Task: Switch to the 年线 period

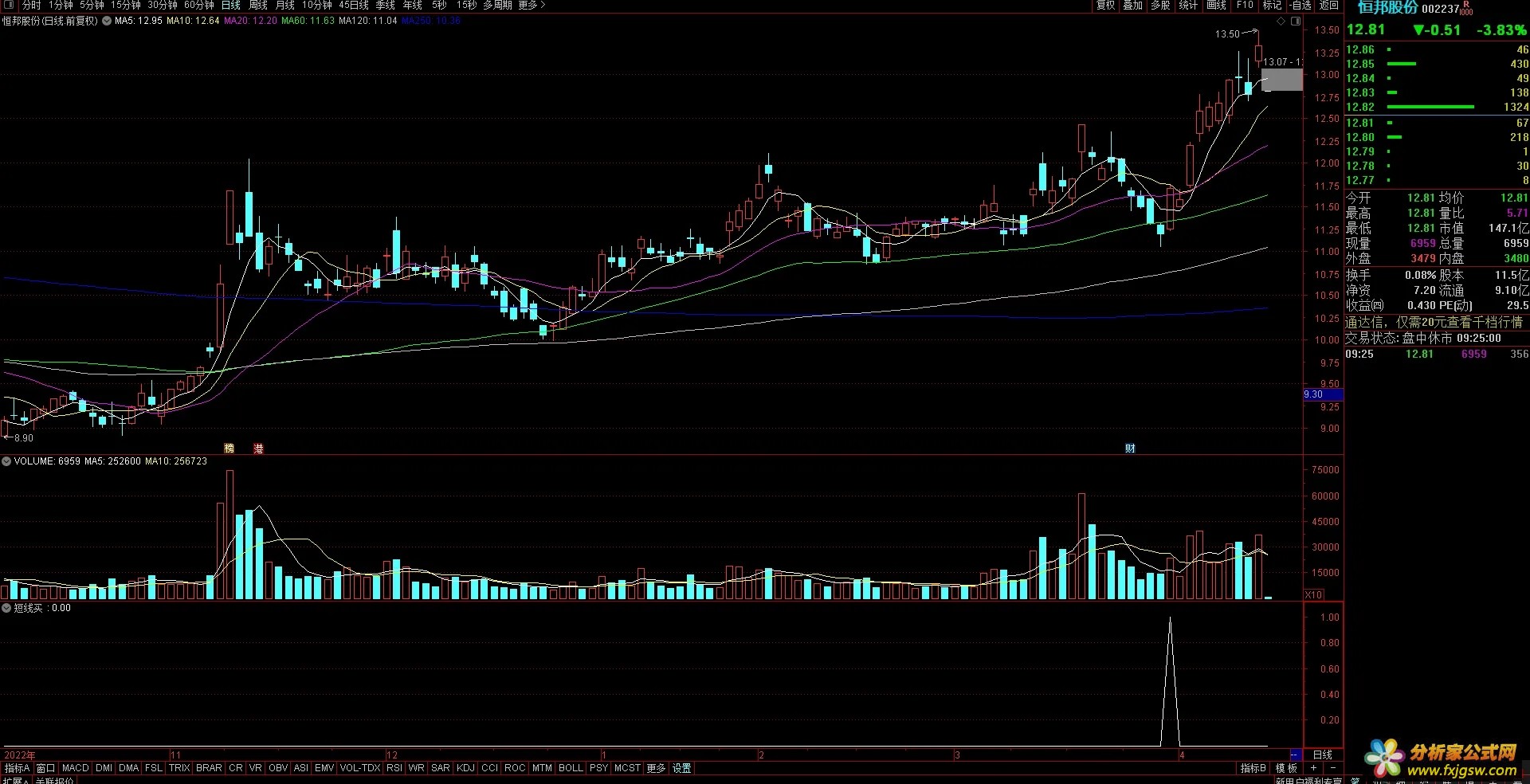Action: tap(413, 5)
